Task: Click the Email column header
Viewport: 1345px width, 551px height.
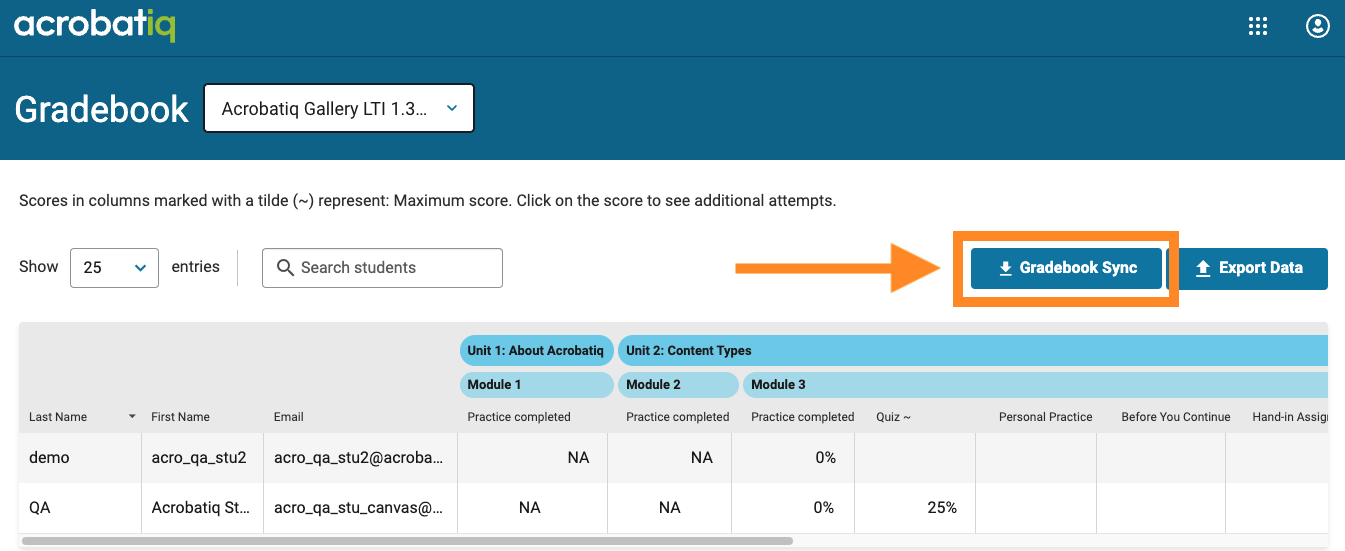Action: click(x=289, y=417)
